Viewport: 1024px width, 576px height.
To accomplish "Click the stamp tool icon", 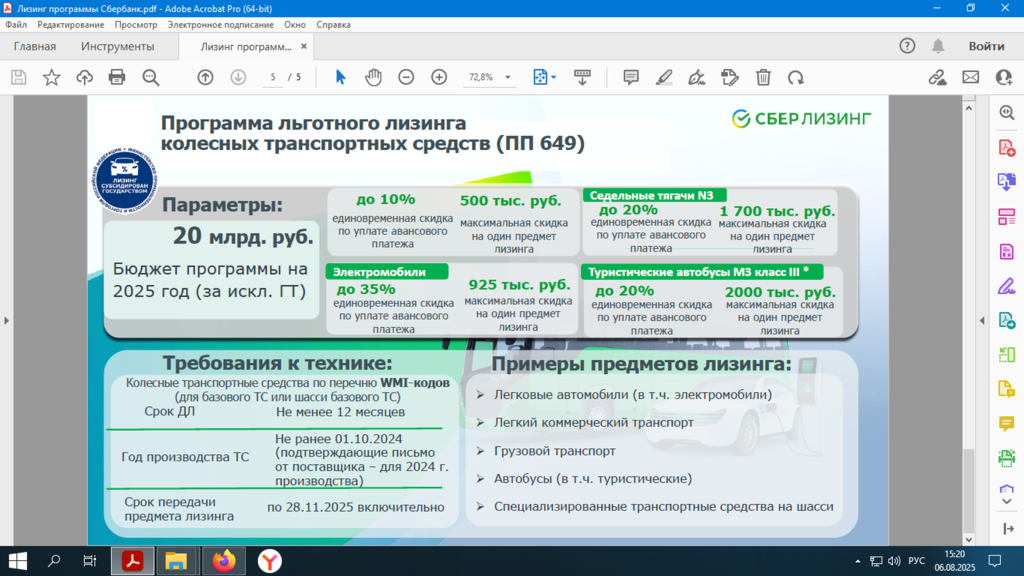I will (729, 77).
